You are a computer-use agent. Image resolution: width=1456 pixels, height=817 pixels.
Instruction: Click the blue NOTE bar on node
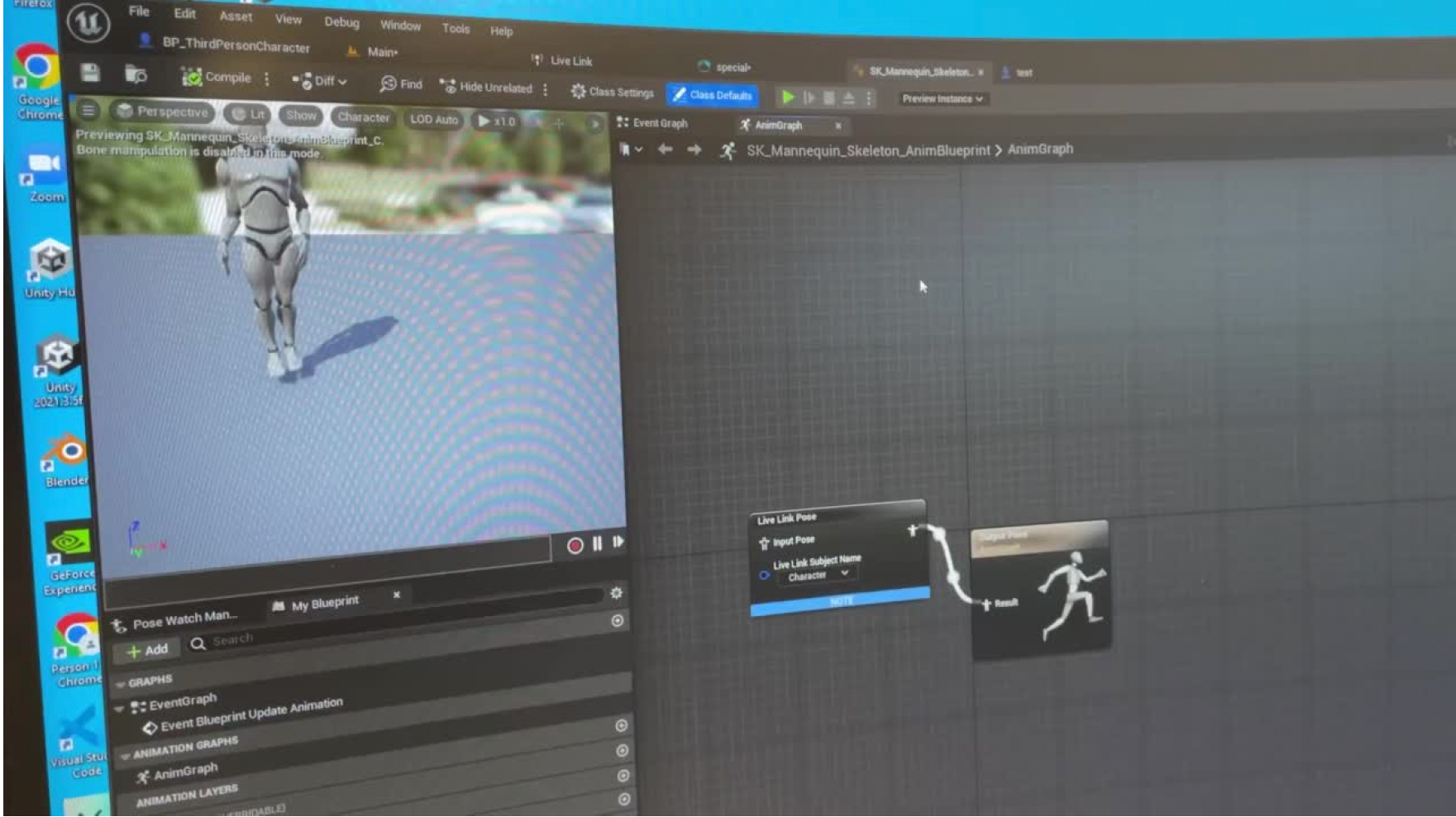(x=840, y=601)
